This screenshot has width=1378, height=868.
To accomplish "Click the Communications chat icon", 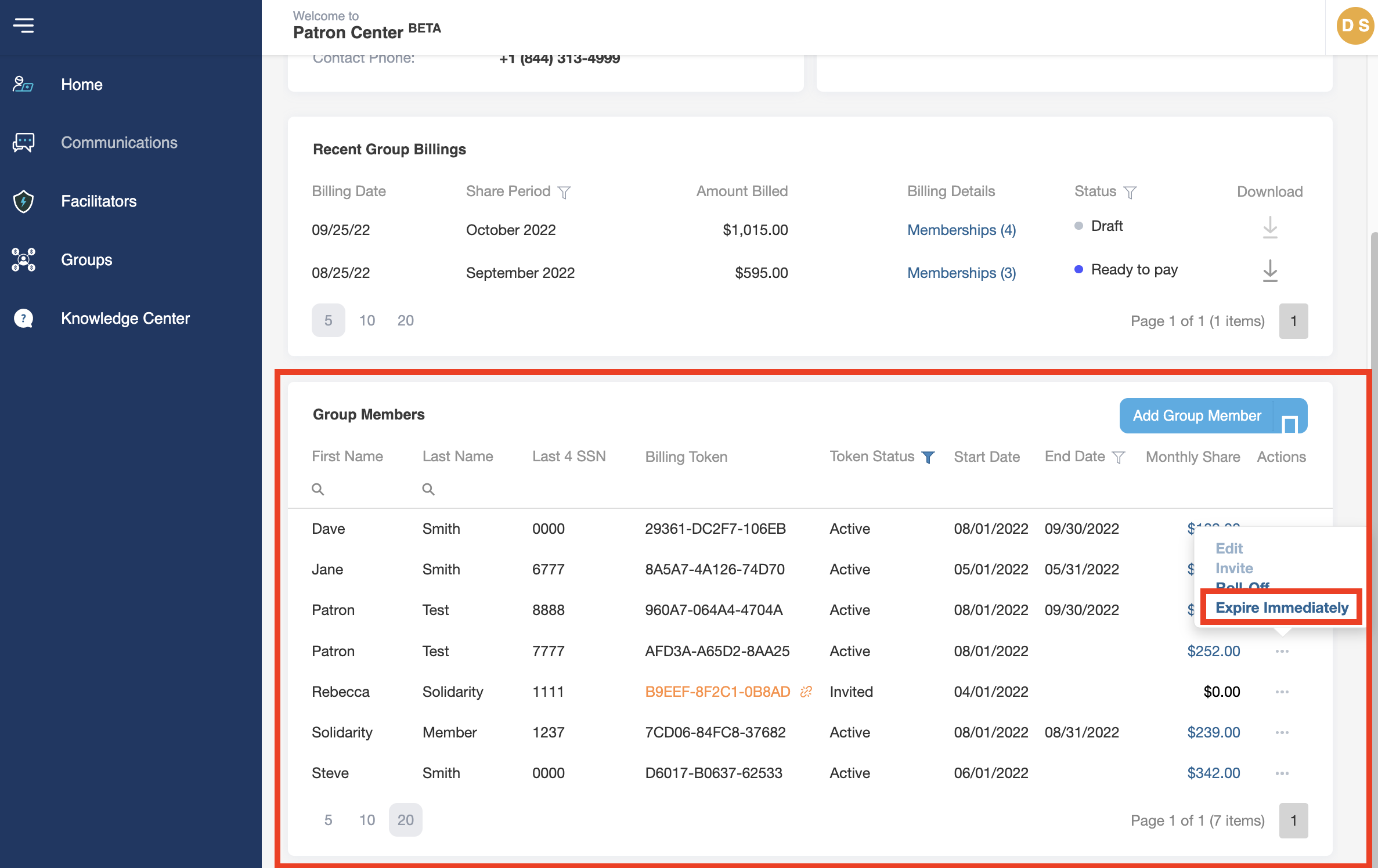I will [x=23, y=143].
